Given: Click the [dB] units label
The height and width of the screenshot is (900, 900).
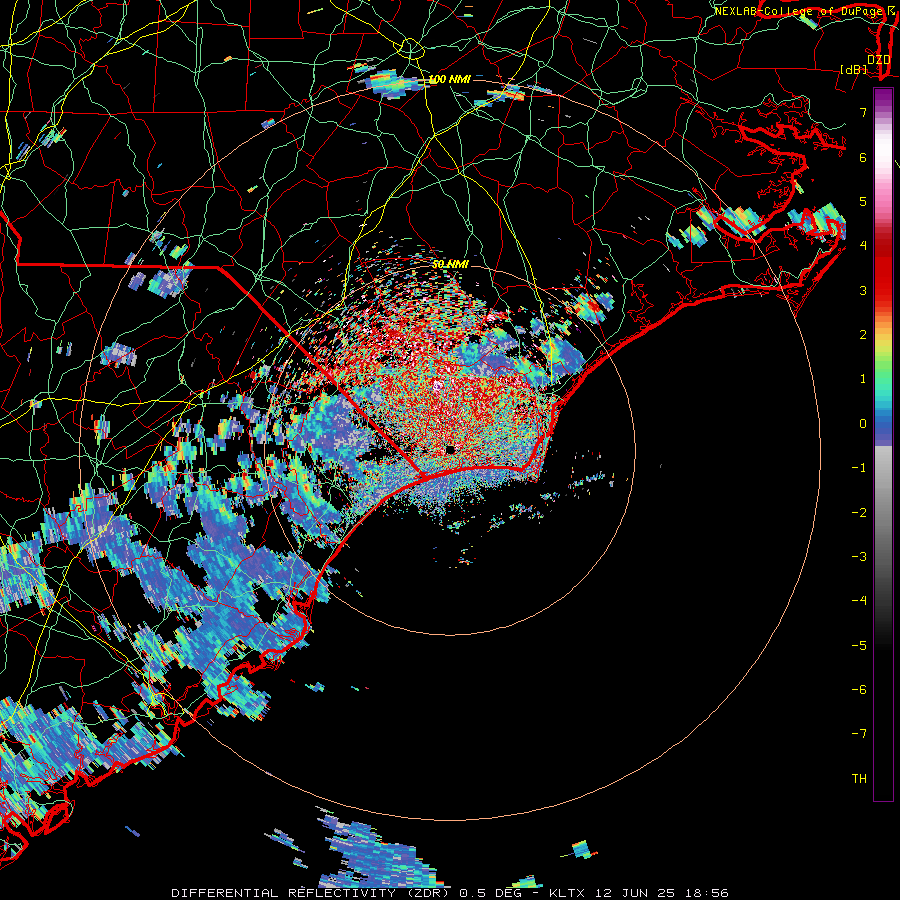Looking at the screenshot, I should (854, 69).
